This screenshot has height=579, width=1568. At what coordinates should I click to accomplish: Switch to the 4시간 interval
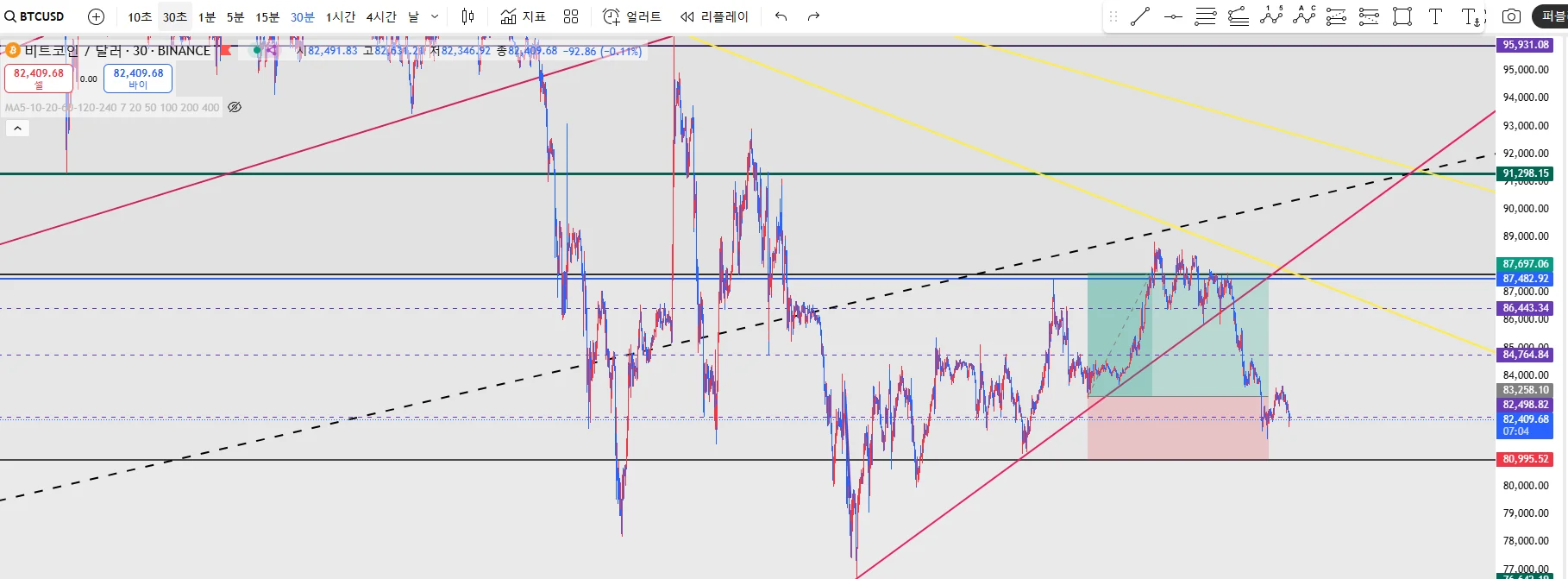[381, 16]
